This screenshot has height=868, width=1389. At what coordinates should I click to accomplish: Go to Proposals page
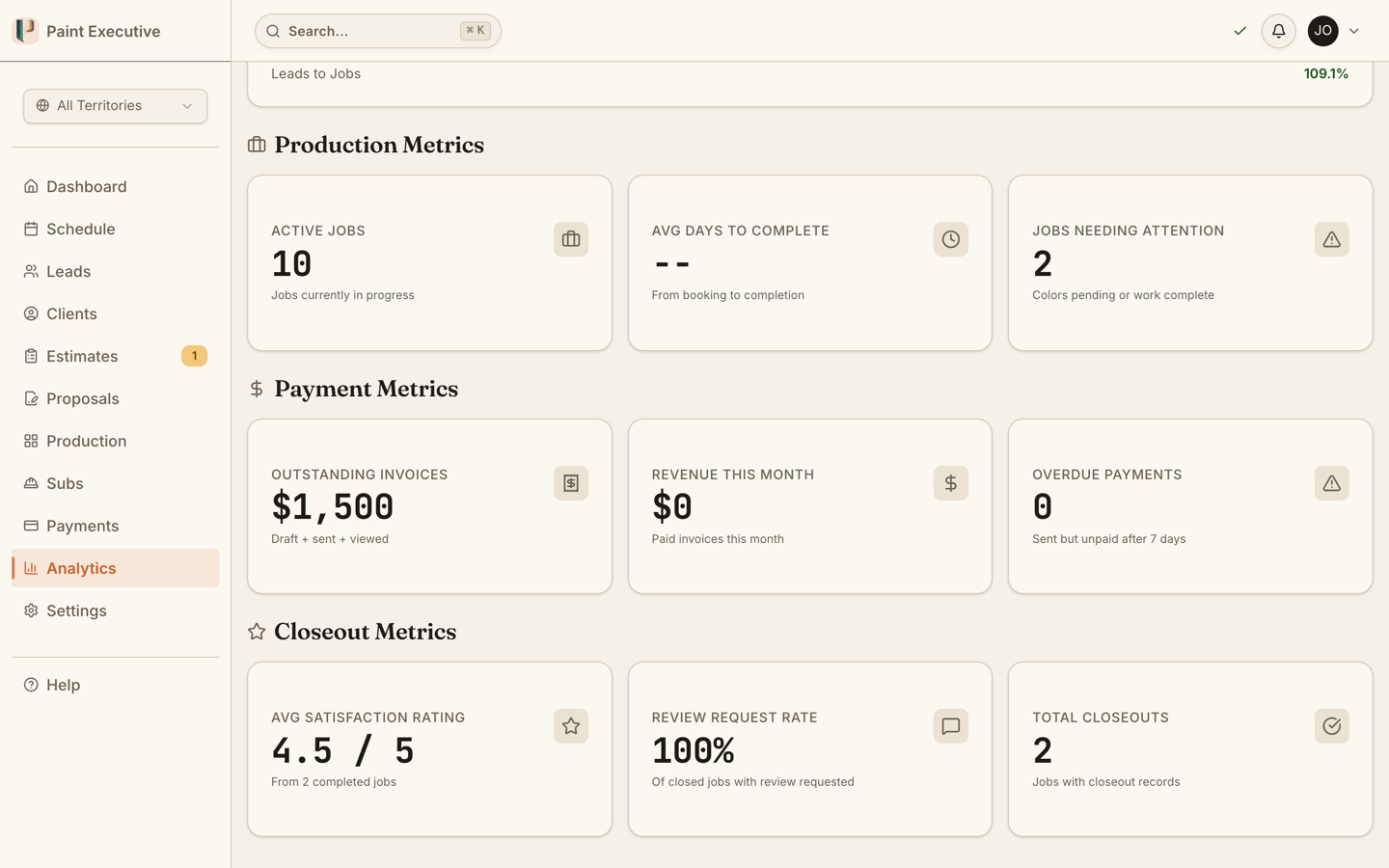(115, 398)
